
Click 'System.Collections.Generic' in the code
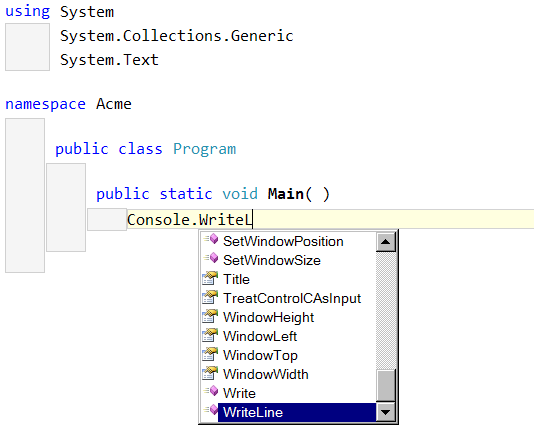coord(176,36)
